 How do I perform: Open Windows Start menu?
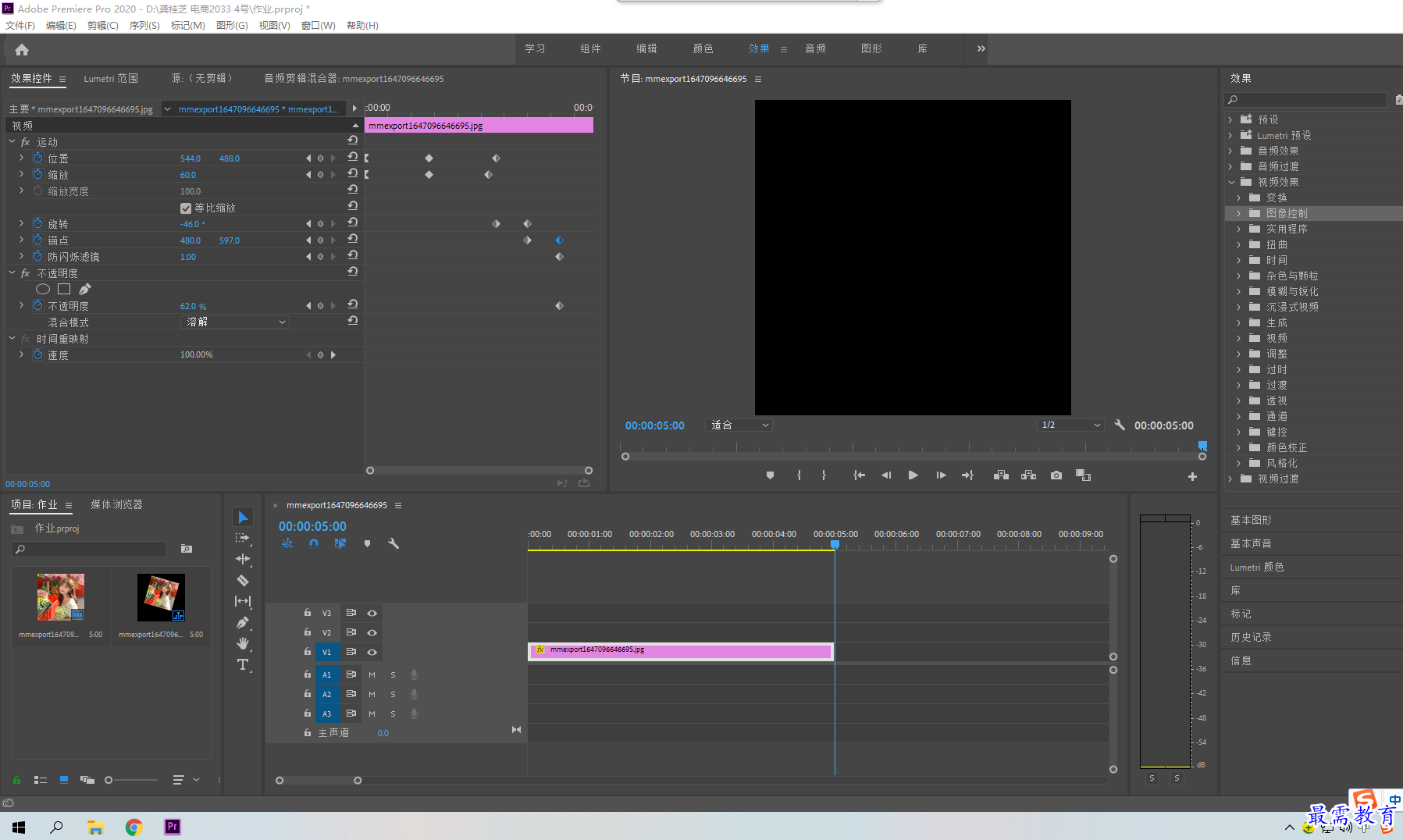coord(19,827)
